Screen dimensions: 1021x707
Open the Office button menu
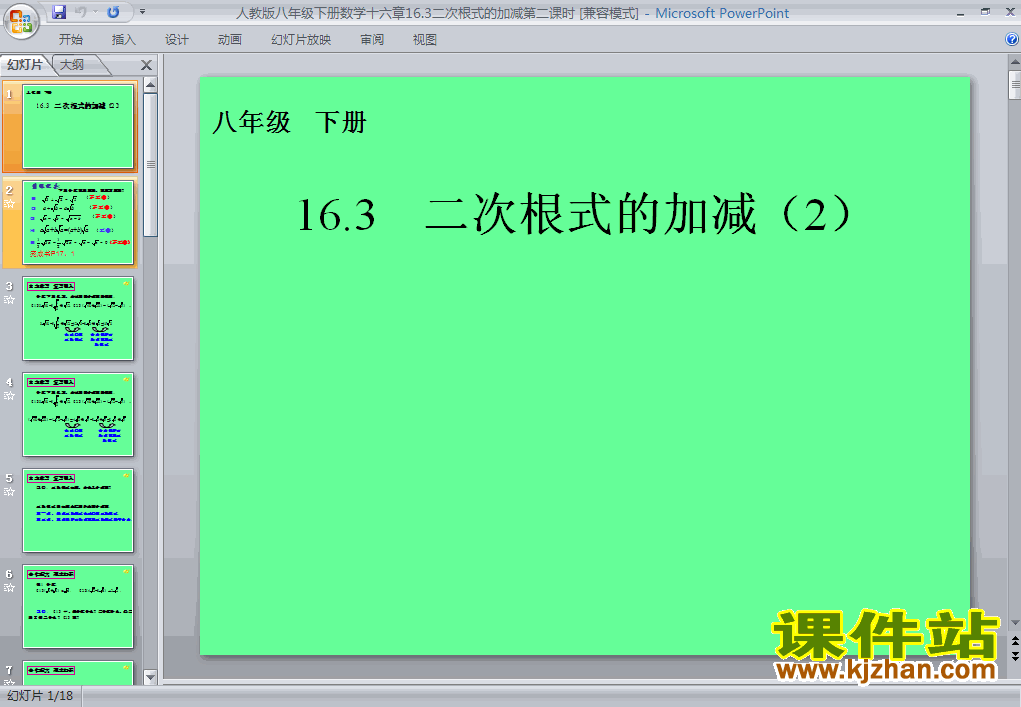21,21
